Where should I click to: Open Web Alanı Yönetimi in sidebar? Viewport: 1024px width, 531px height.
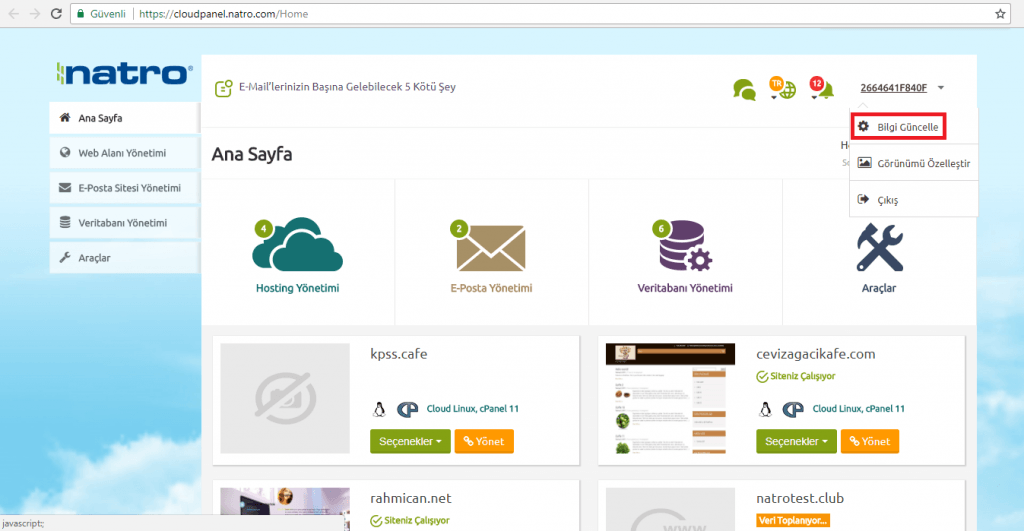click(124, 153)
